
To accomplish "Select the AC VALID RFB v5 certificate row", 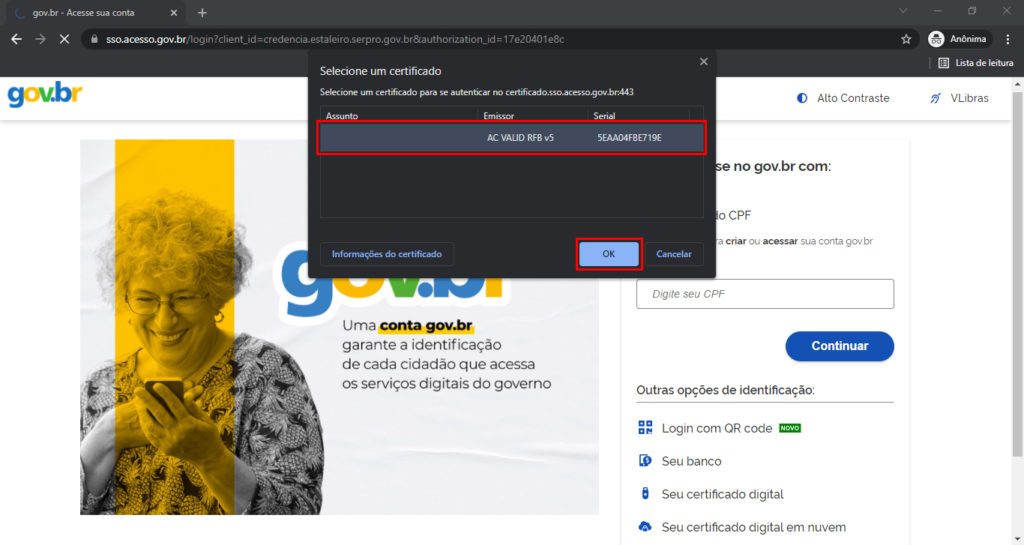I will click(x=511, y=138).
